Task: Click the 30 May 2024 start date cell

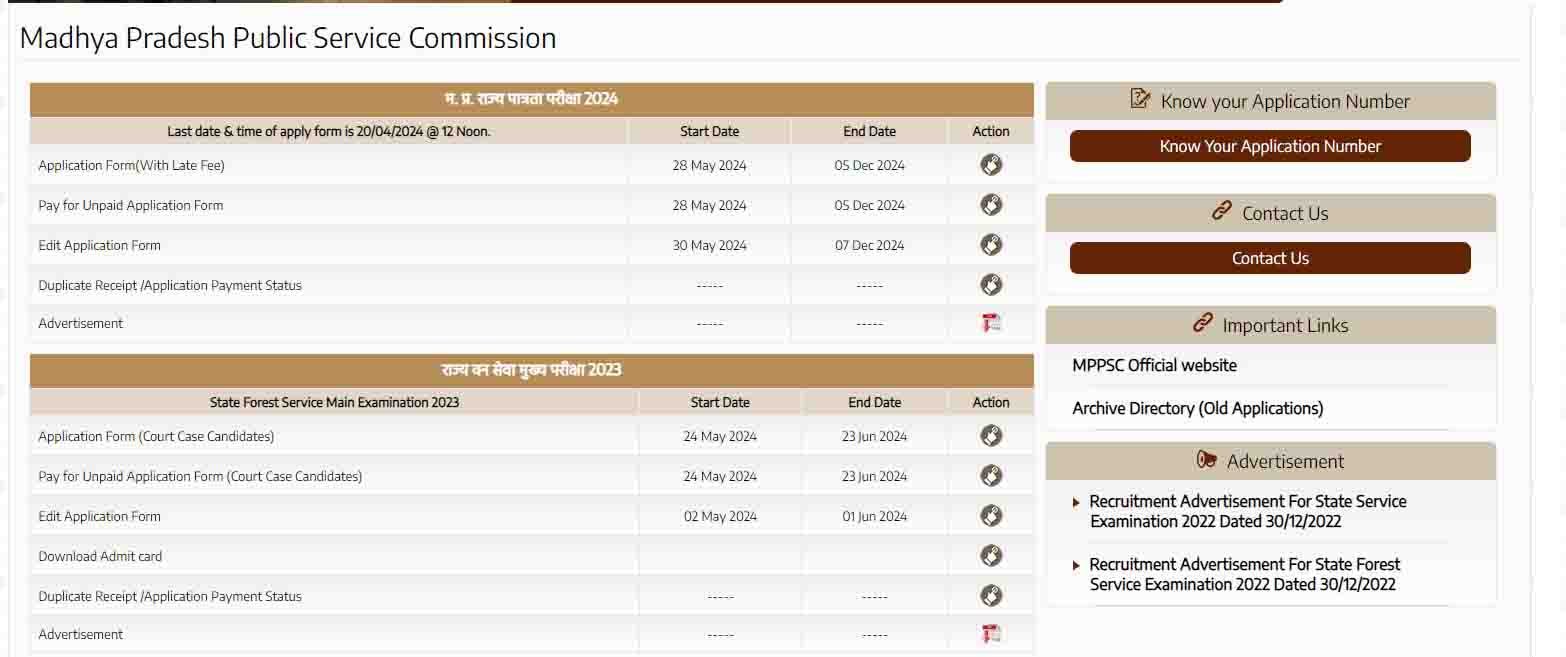Action: click(709, 246)
